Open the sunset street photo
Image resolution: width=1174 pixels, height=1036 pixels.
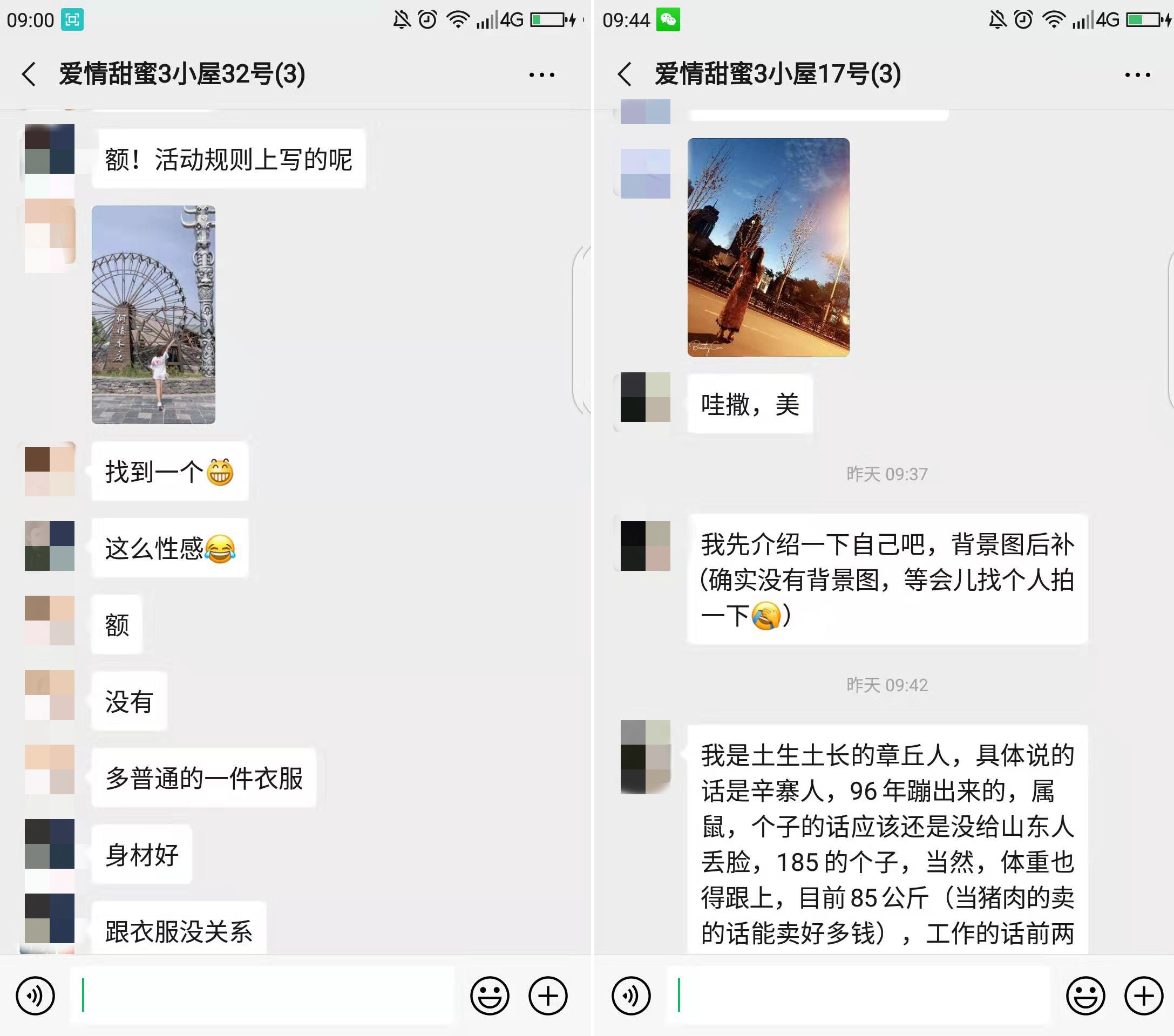pos(769,247)
